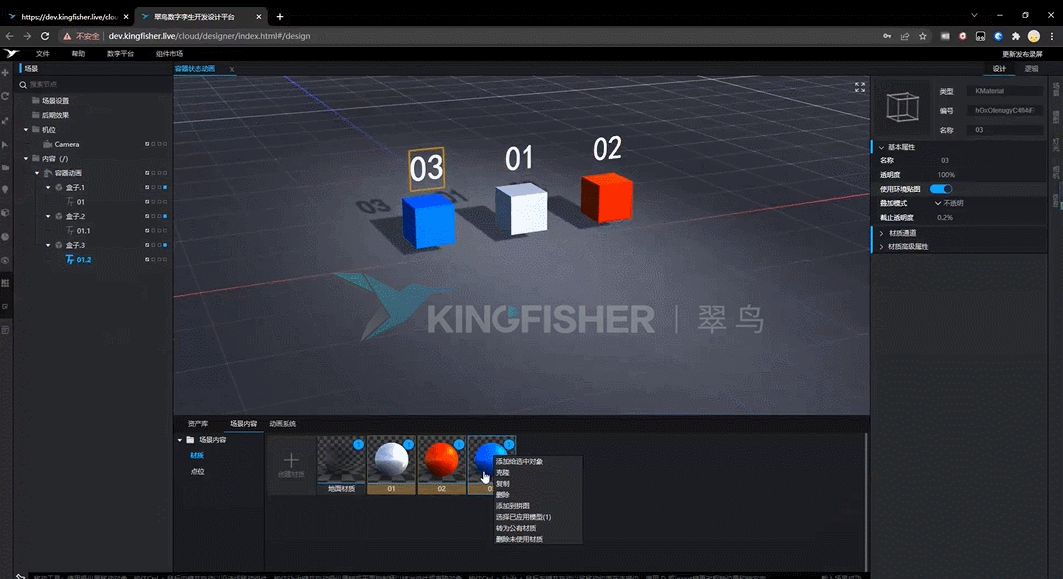The image size is (1063, 579).
Task: Click the 更新发布录屏 button
Action: [x=1022, y=54]
